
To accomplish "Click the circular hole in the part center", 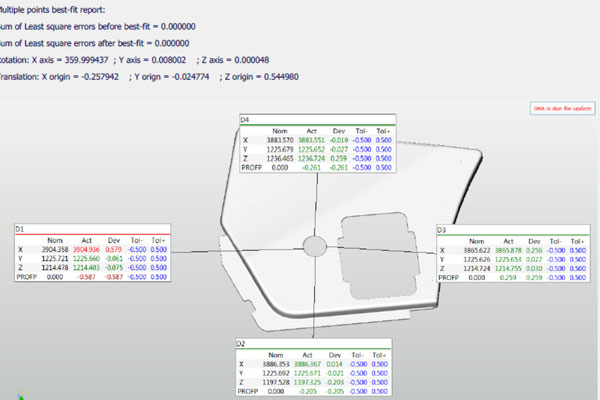I will (x=314, y=245).
